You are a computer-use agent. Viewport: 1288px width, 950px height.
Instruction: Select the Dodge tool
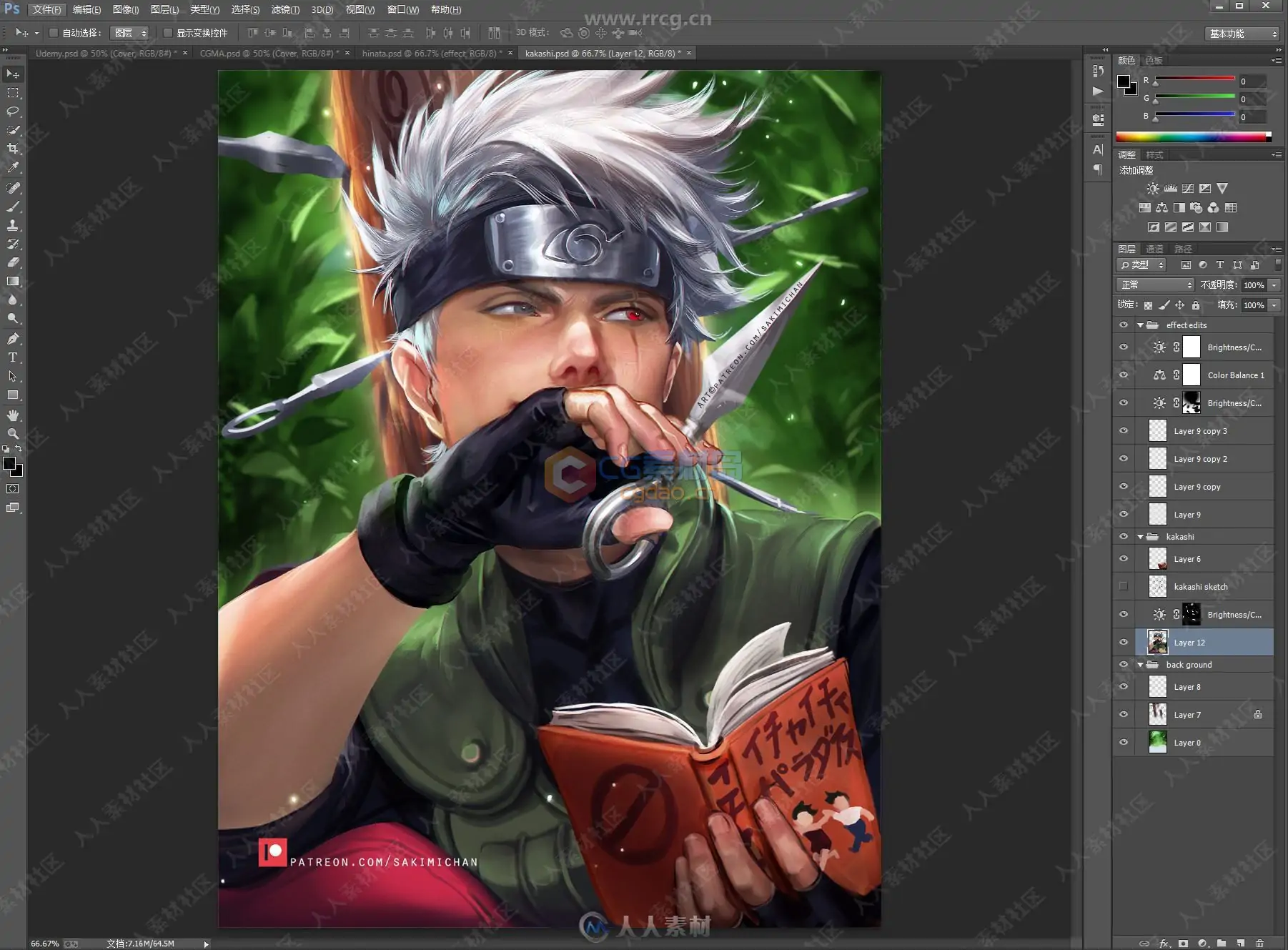point(13,318)
